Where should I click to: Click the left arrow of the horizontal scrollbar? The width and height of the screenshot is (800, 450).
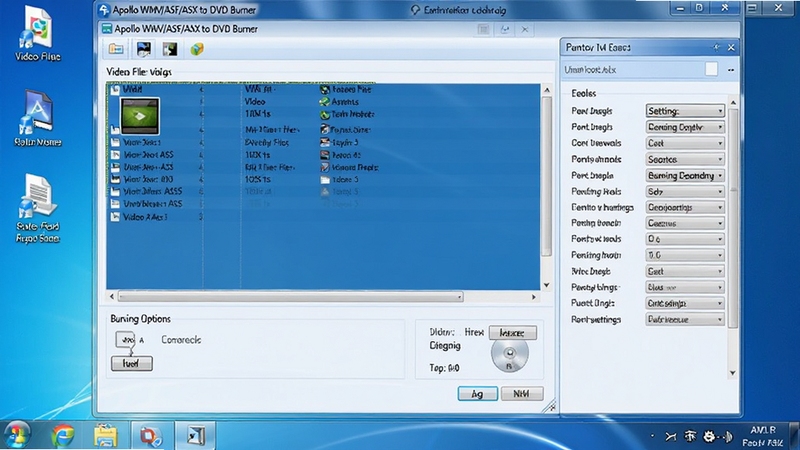(112, 296)
